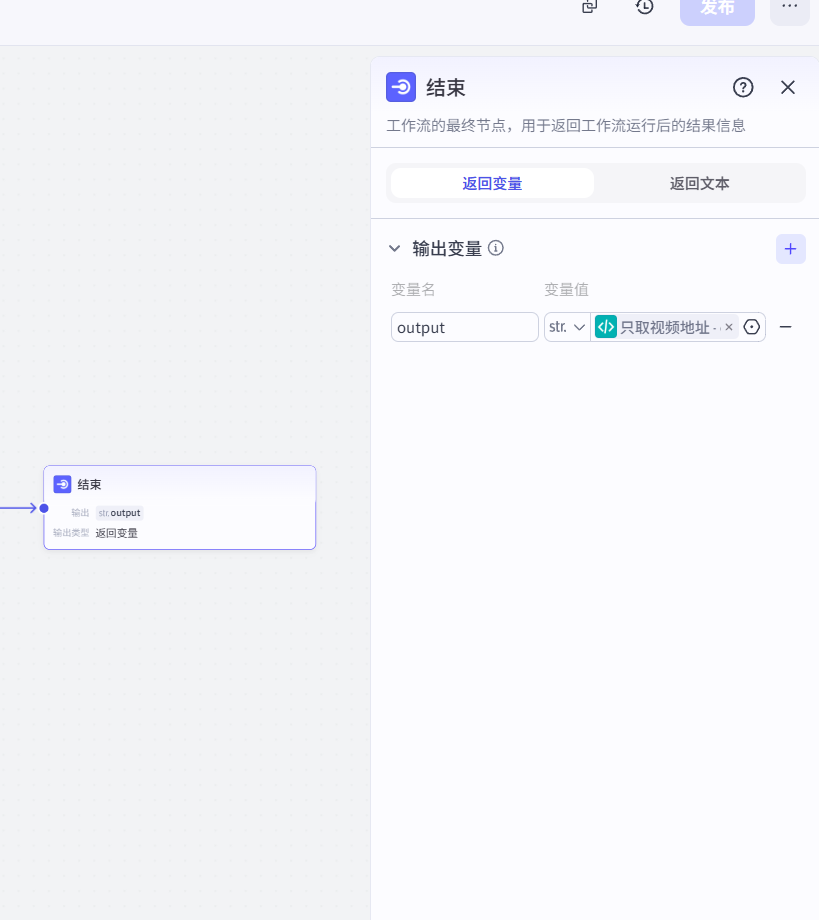The height and width of the screenshot is (920, 819).
Task: Click the 发布 publish button
Action: pyautogui.click(x=717, y=9)
